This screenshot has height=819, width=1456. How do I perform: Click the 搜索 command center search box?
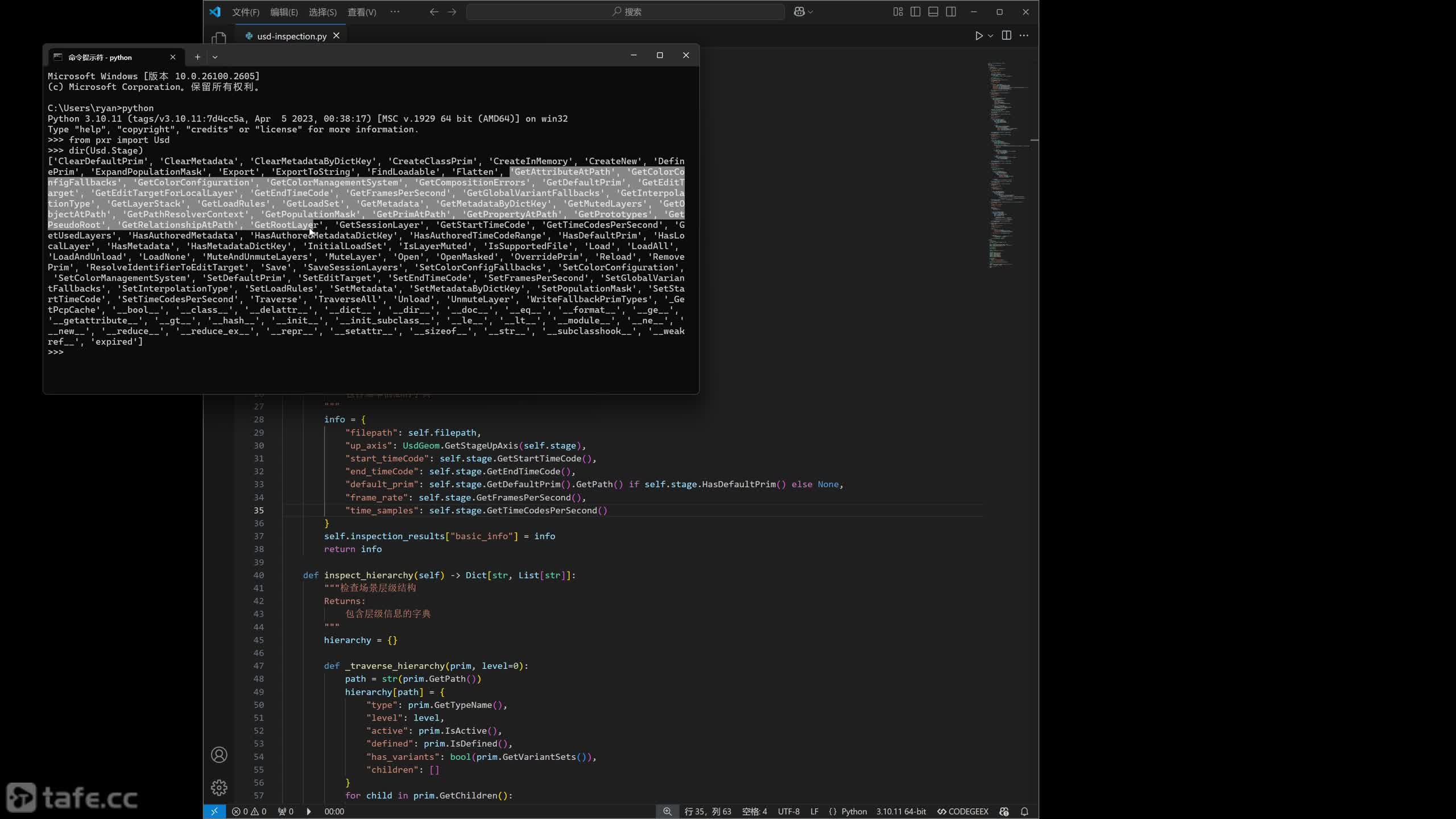coord(626,11)
